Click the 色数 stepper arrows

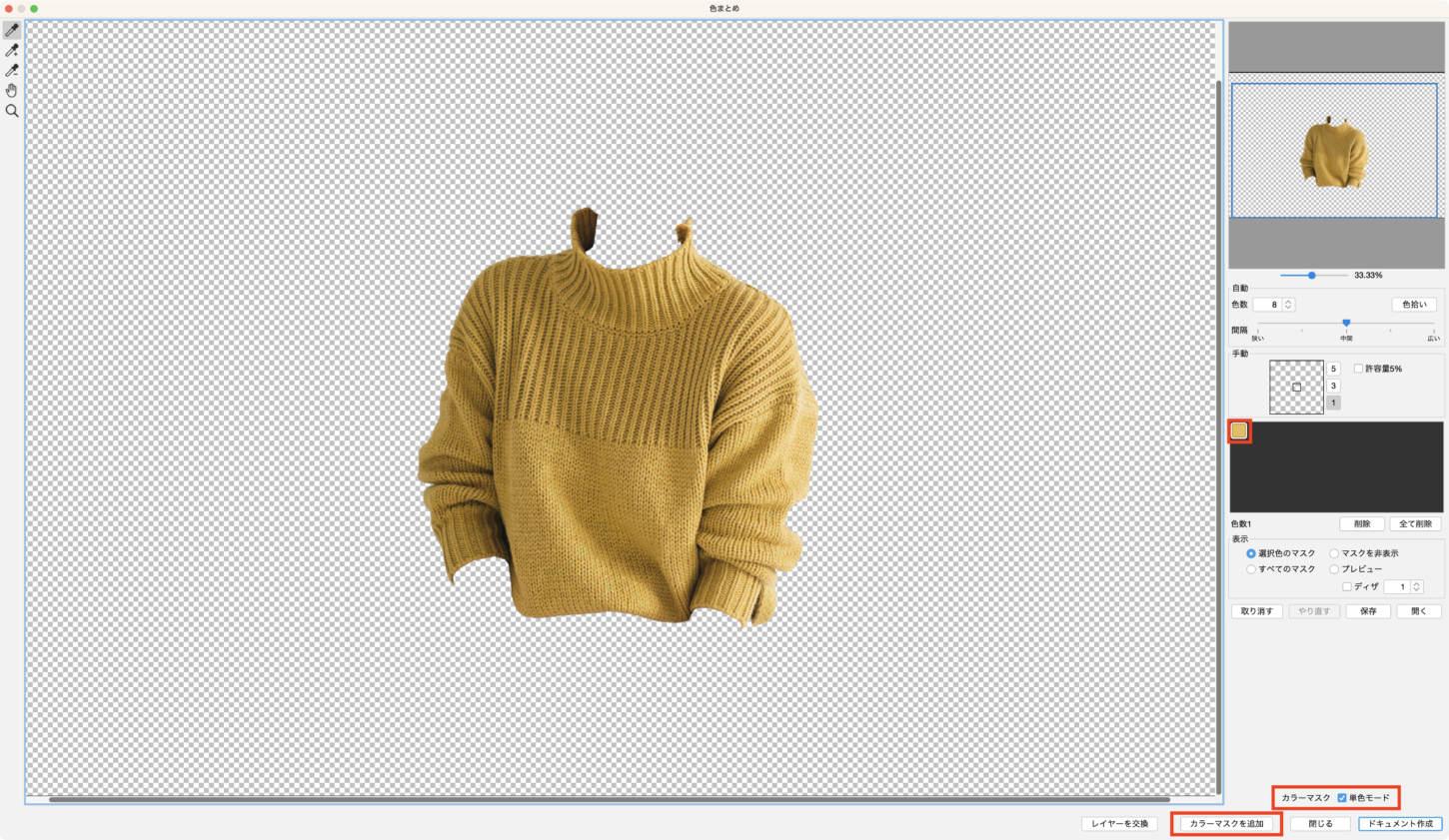(1288, 305)
